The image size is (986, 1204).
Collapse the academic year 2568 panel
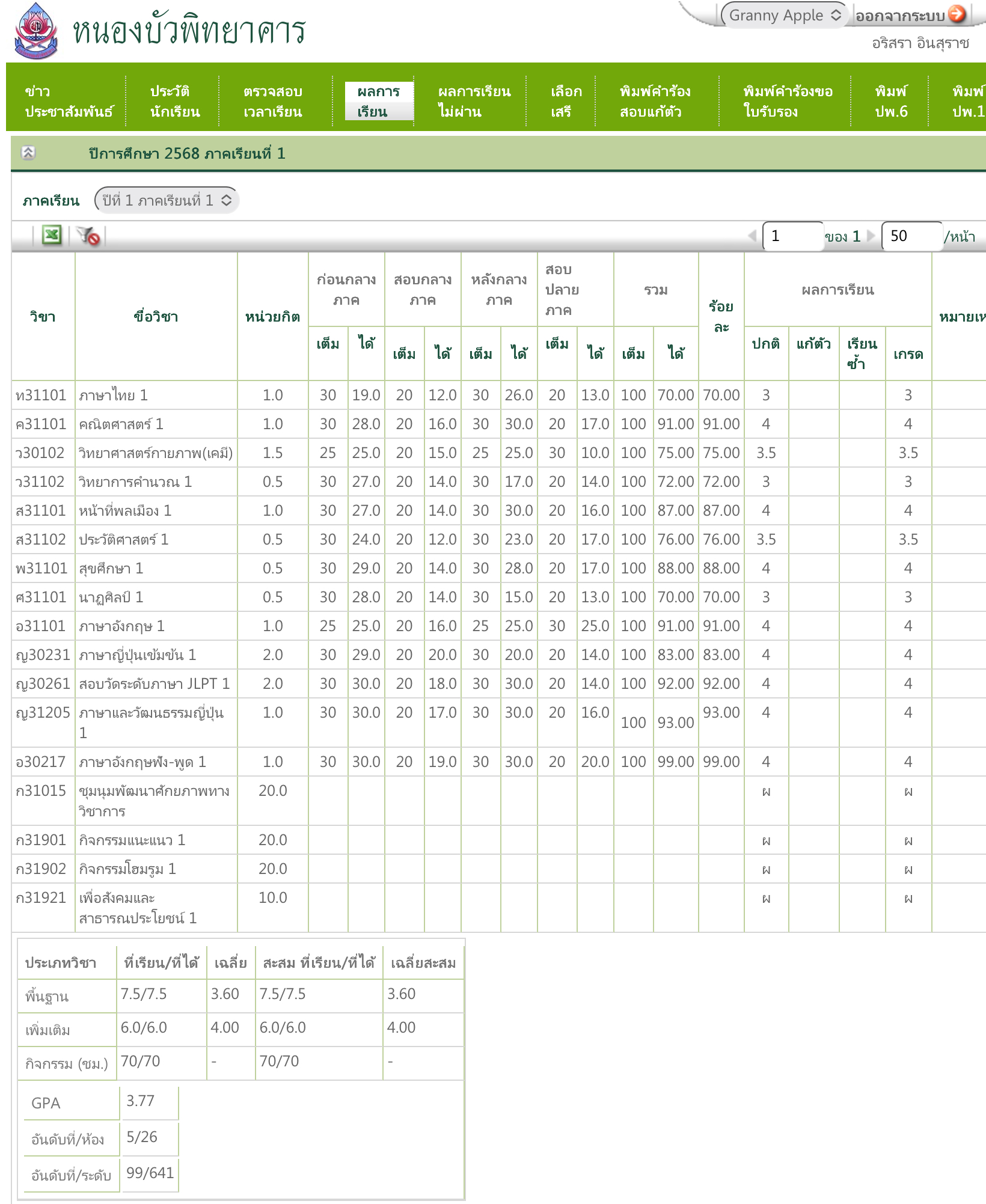[28, 153]
